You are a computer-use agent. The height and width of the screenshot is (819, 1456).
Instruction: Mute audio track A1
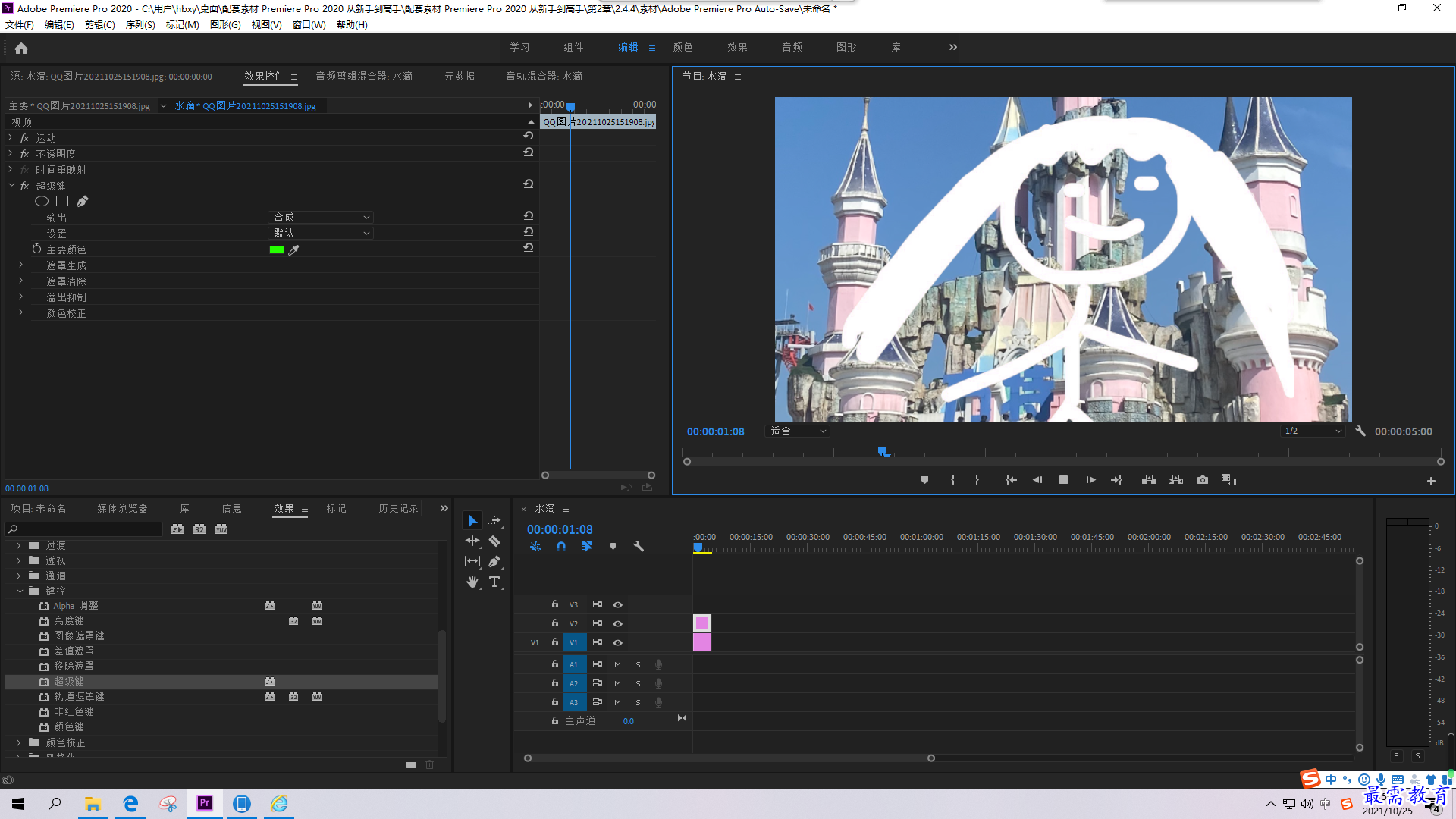(x=617, y=664)
